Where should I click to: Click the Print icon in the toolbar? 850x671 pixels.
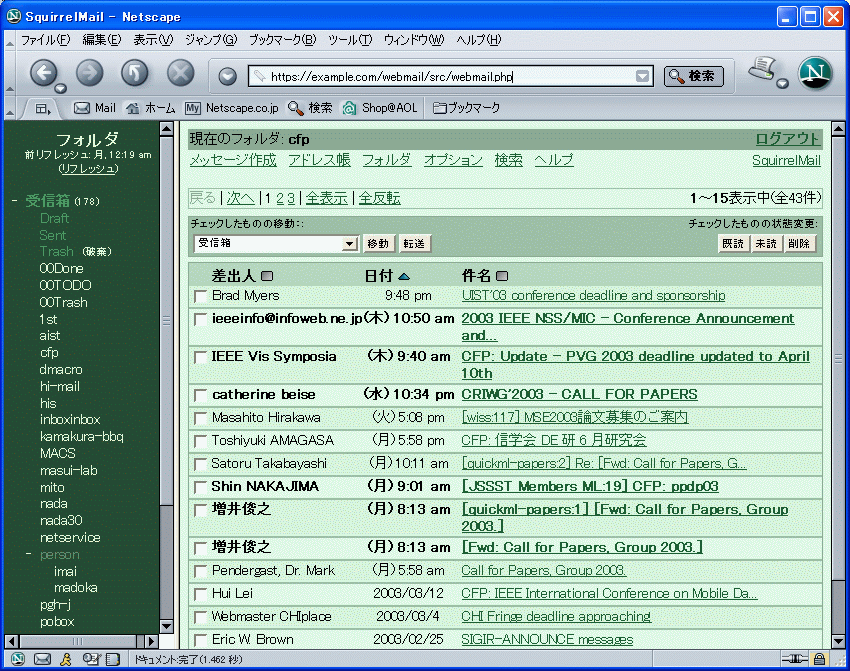763,68
